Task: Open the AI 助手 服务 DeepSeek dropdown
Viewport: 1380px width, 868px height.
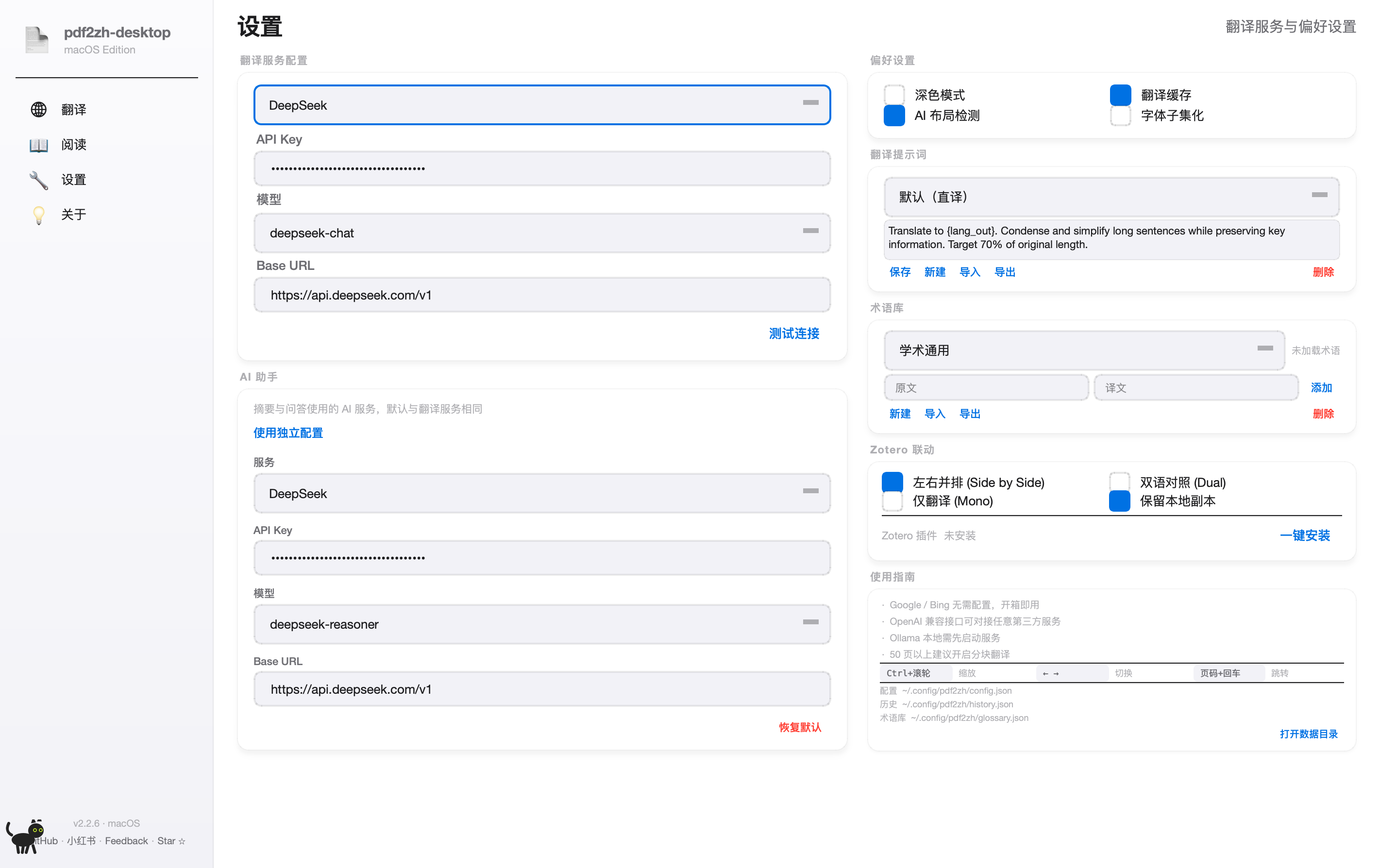Action: 542,493
